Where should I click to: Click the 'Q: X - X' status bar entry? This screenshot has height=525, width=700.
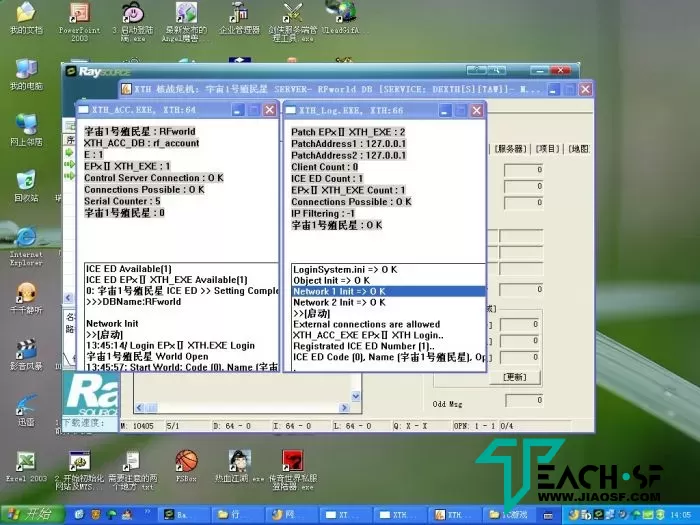[x=410, y=426]
